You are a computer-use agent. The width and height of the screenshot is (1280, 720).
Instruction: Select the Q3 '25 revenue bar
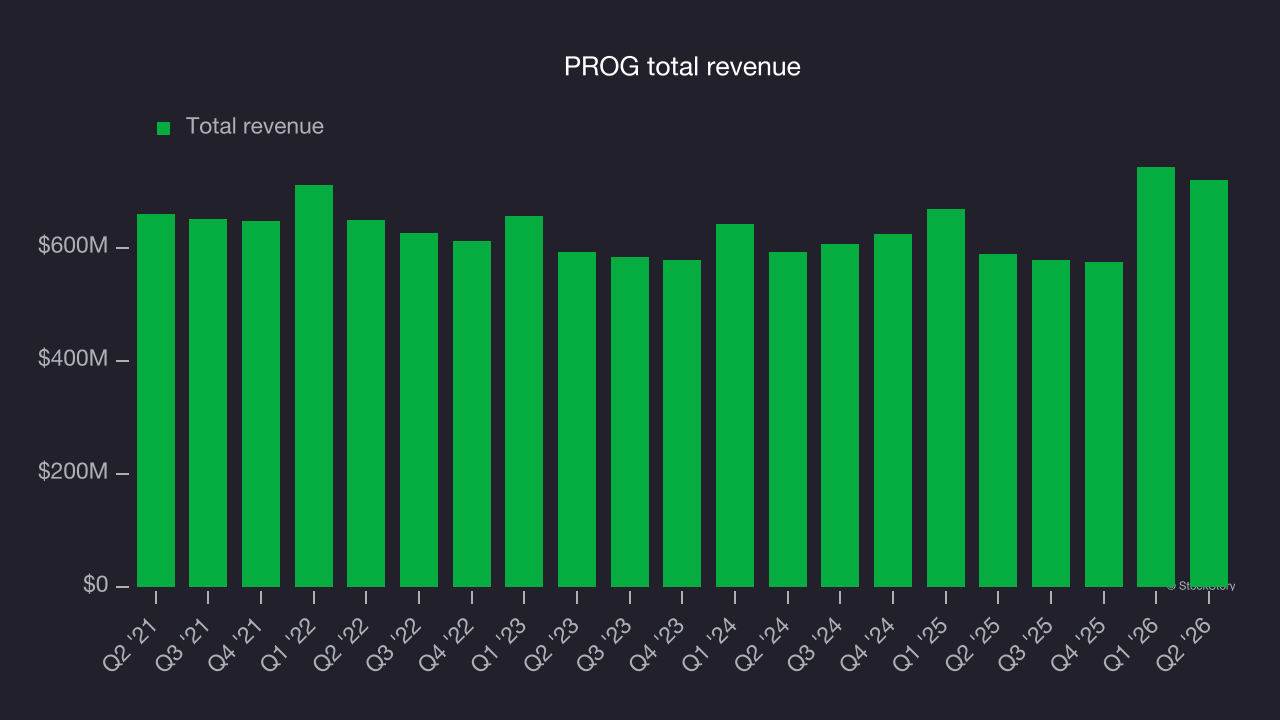(1051, 423)
